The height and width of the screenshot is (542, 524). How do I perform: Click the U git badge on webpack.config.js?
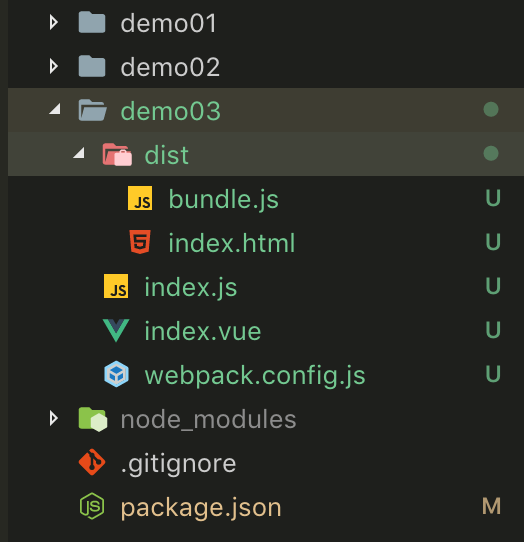tap(493, 374)
